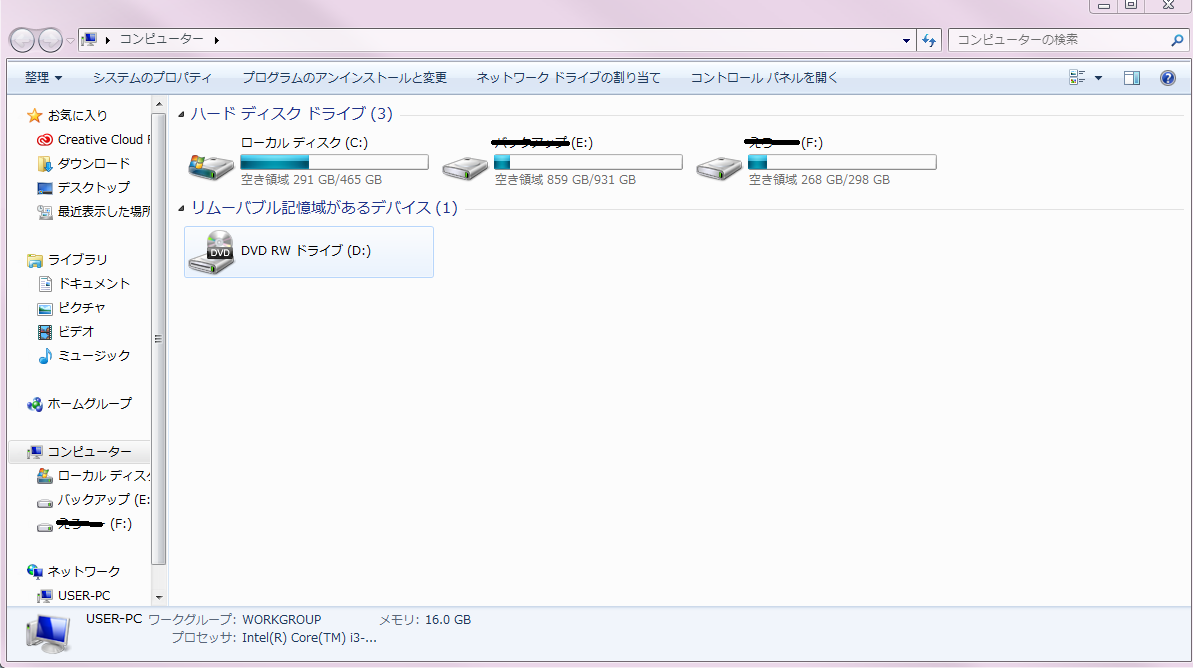This screenshot has height=668, width=1193.
Task: Select ライブラリ in the navigation pane
Action: (67, 260)
